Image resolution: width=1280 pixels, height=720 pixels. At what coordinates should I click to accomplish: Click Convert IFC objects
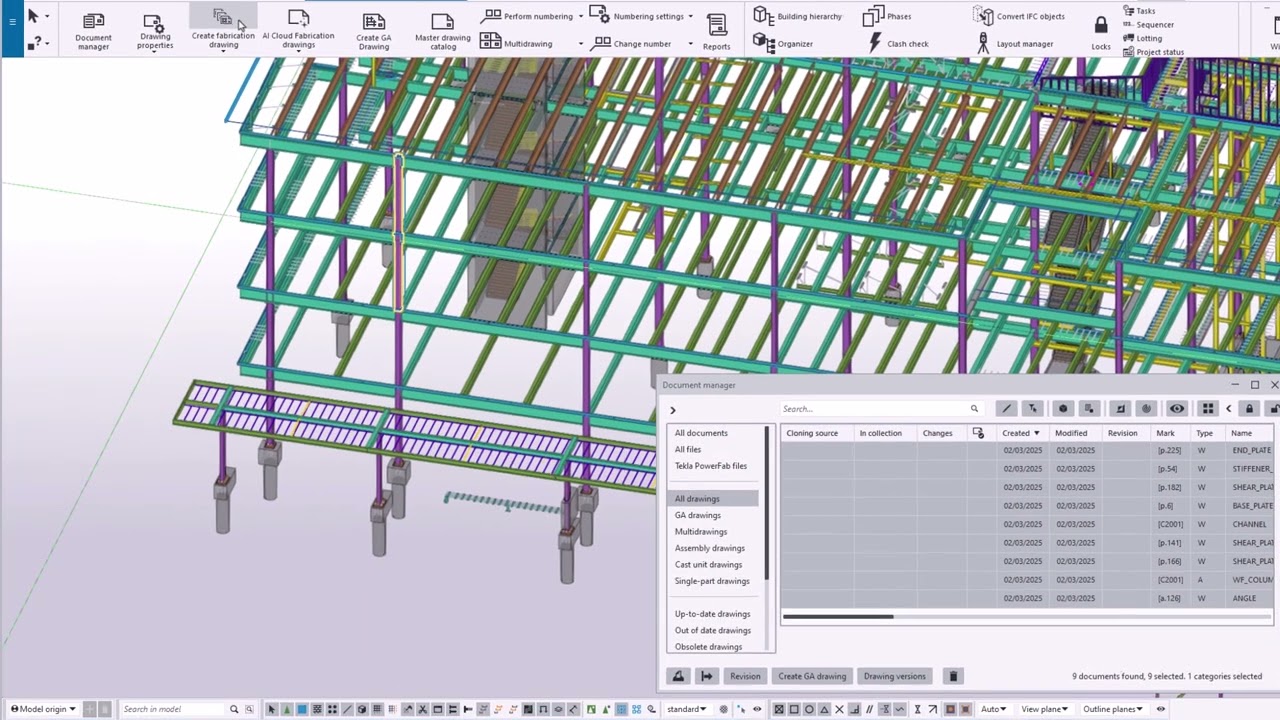coord(1019,16)
